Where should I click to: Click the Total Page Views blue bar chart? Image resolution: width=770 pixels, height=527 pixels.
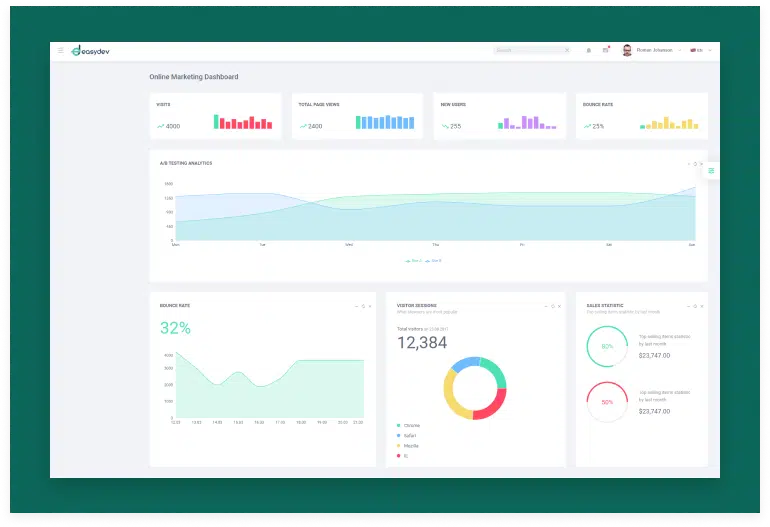pyautogui.click(x=385, y=122)
